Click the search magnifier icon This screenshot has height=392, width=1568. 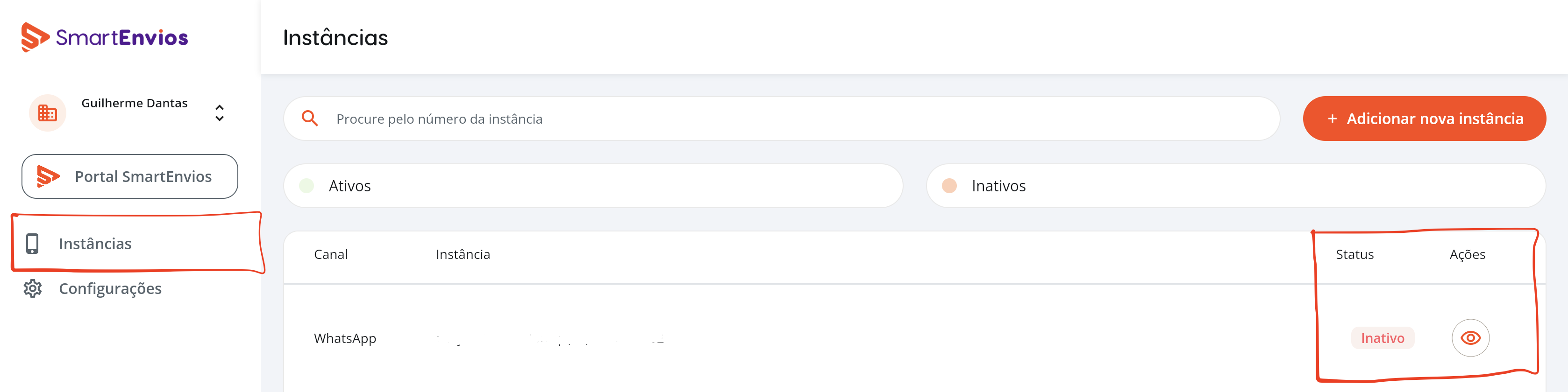pos(310,119)
